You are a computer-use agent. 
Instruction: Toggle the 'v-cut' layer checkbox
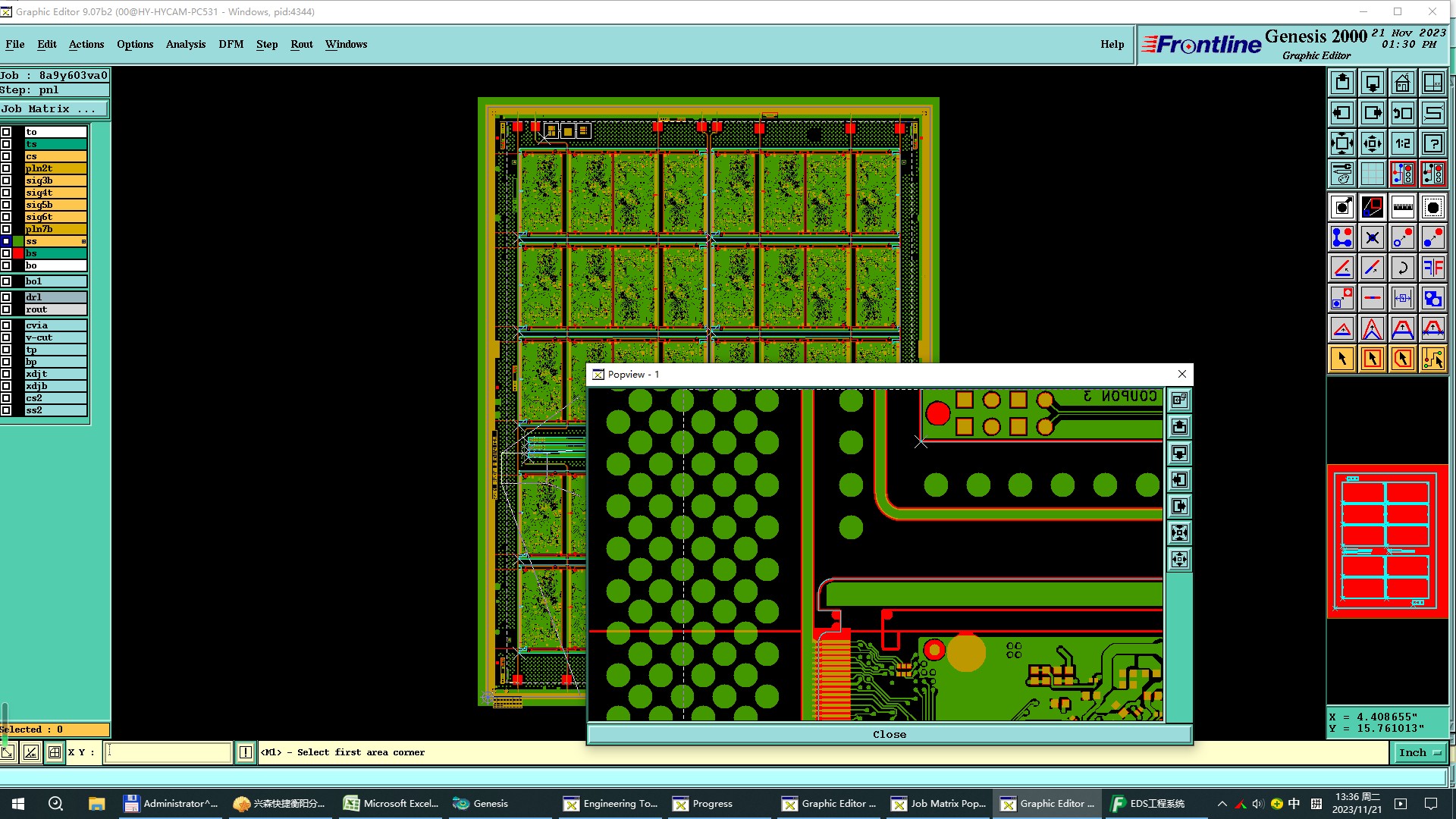[x=6, y=337]
